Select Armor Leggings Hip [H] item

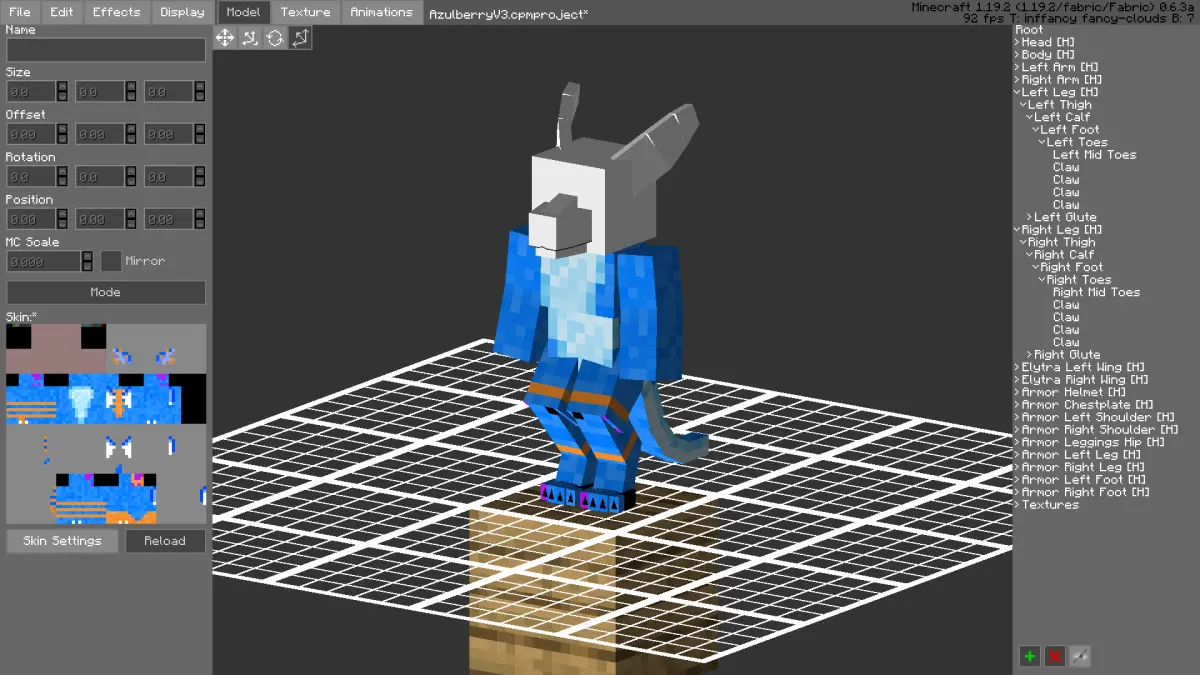coord(1093,443)
